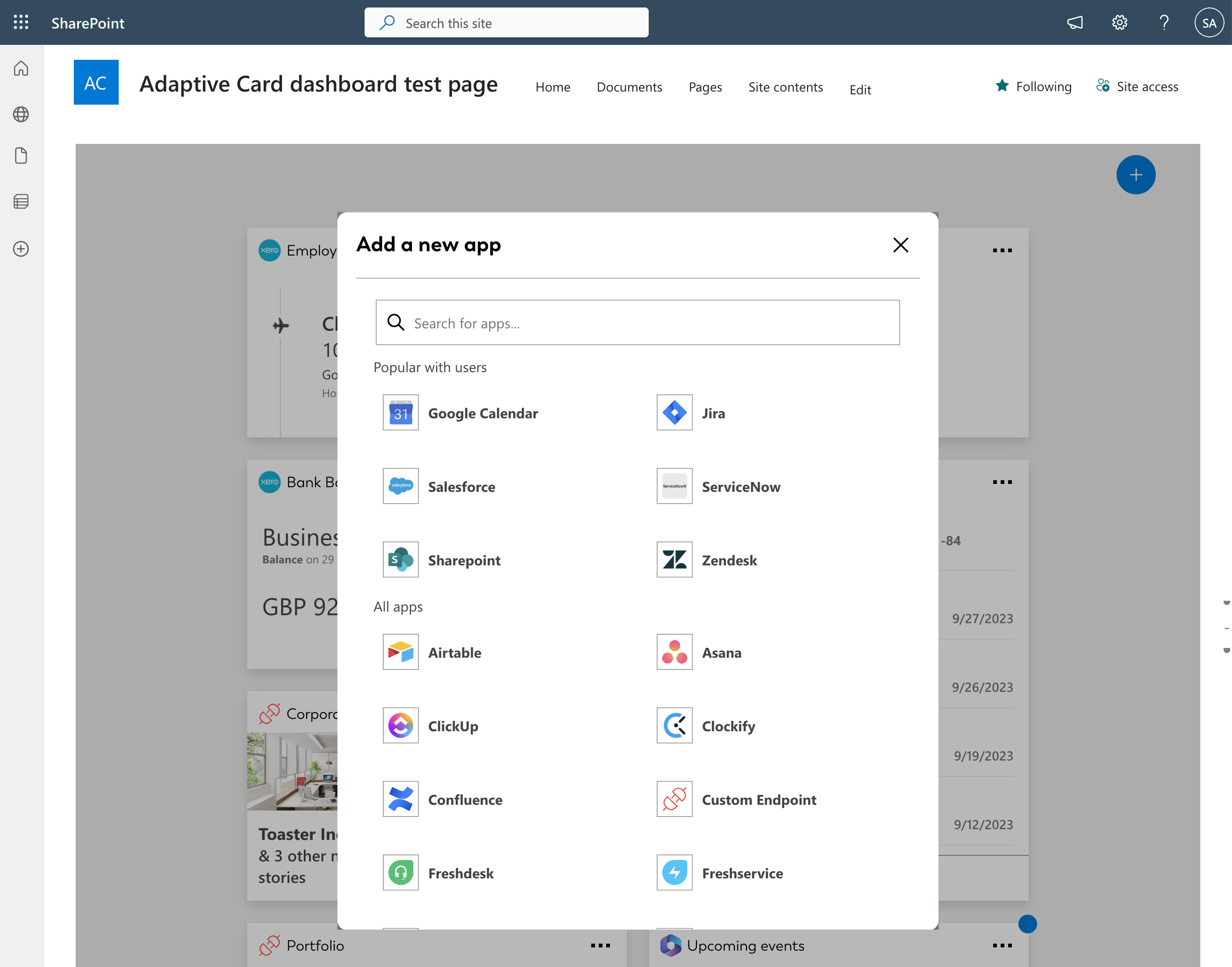Open the Adaptive Card dashboard test page title
This screenshot has width=1232, height=967.
coord(318,84)
